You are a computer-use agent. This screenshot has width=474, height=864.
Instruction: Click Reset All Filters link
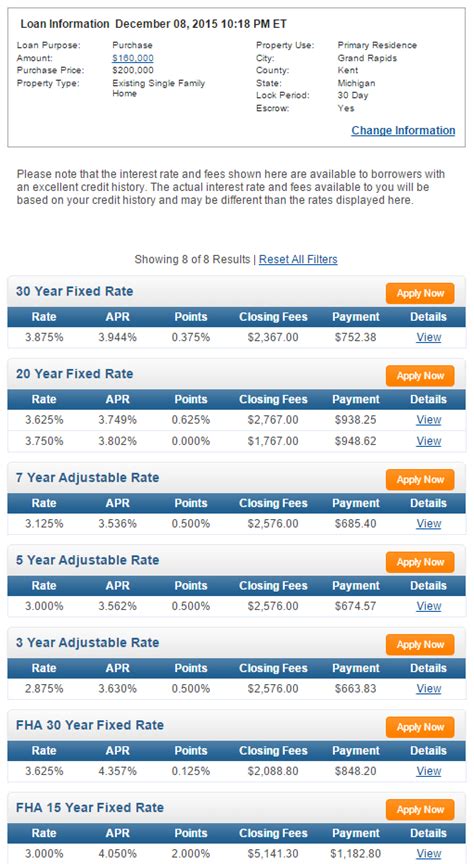coord(298,259)
